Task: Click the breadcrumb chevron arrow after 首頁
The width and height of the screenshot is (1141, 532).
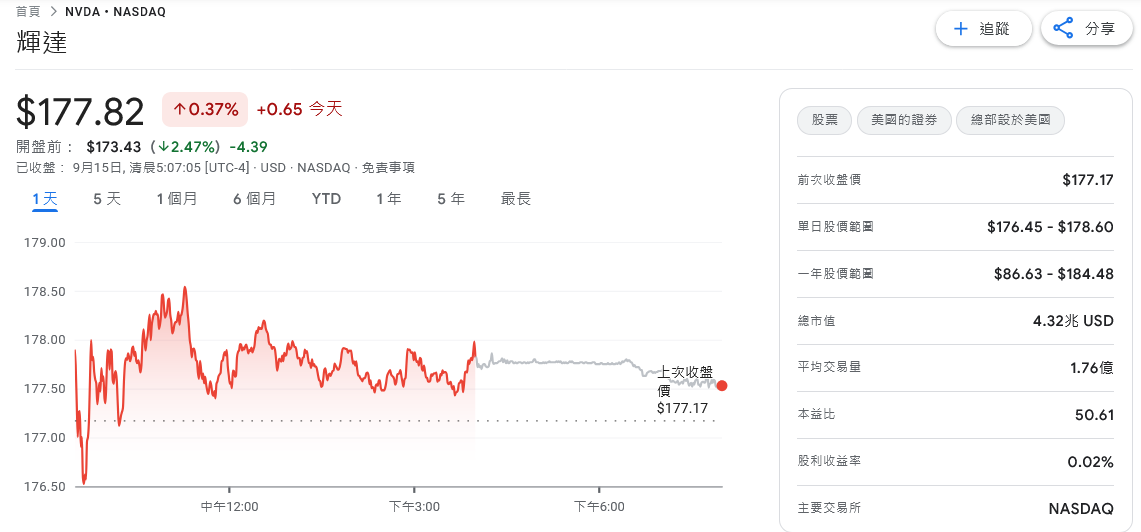Action: [x=53, y=12]
